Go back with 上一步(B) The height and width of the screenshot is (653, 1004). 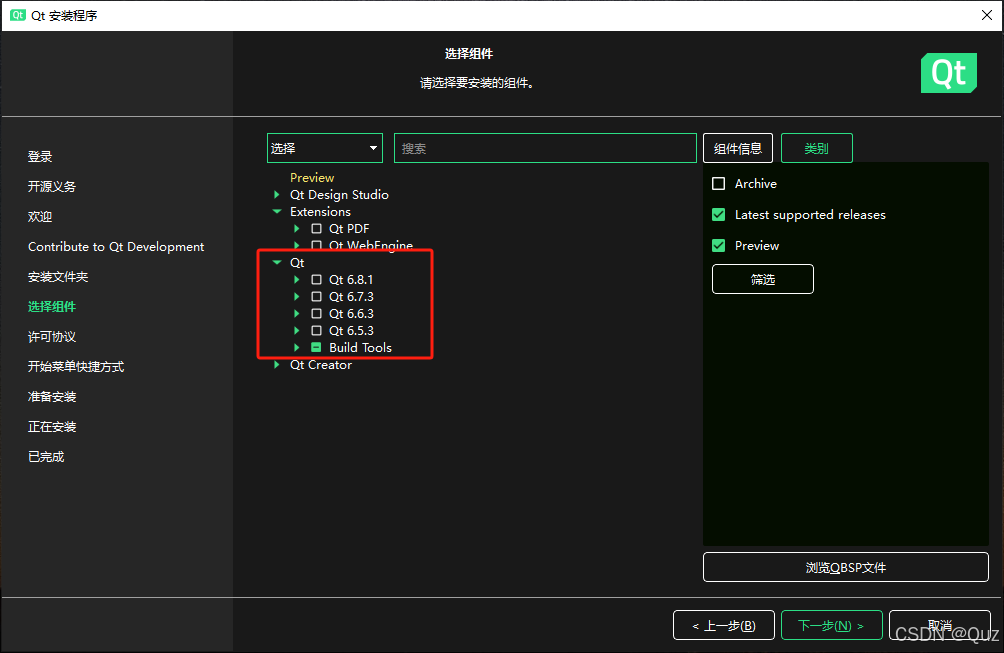724,625
